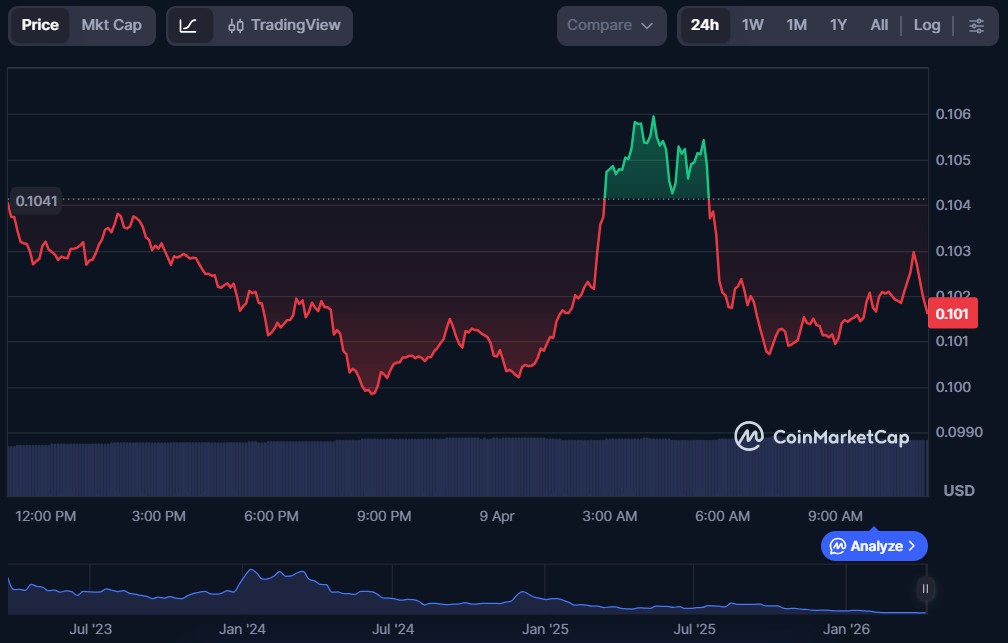Screen dimensions: 1008x643
Task: Open the TradingView candlestick chart
Action: (283, 25)
